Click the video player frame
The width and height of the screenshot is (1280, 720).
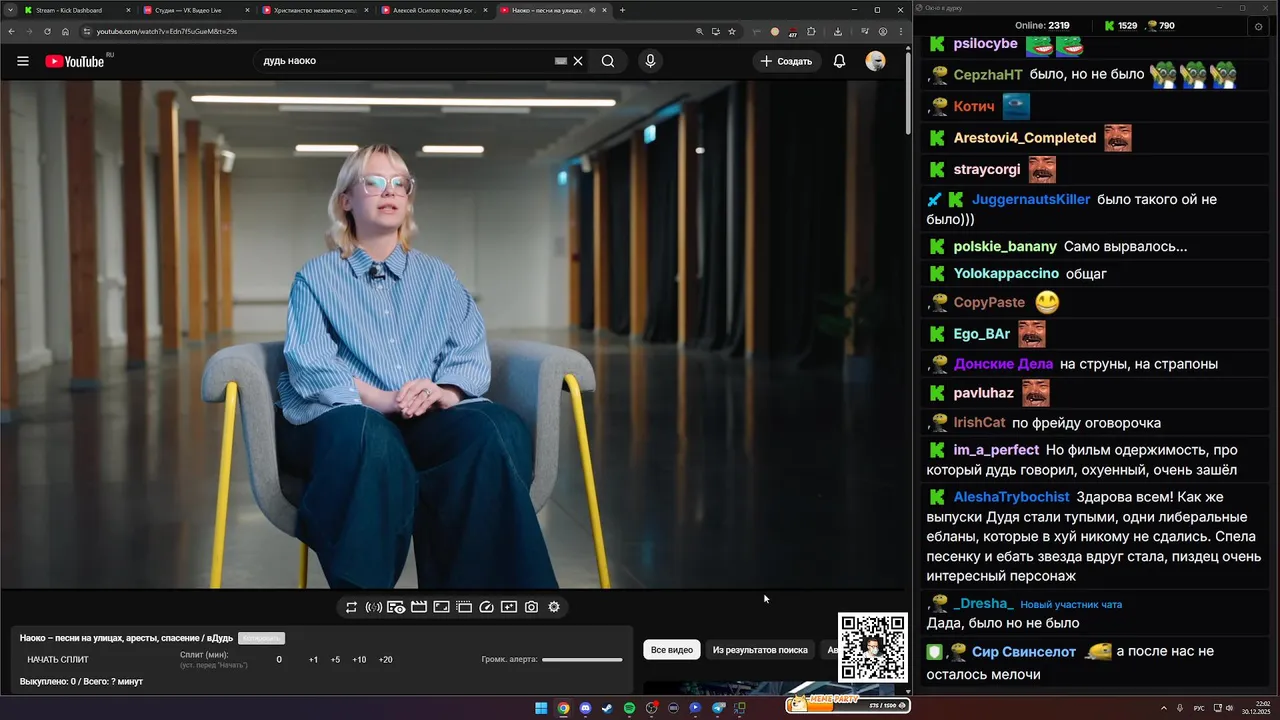[454, 334]
